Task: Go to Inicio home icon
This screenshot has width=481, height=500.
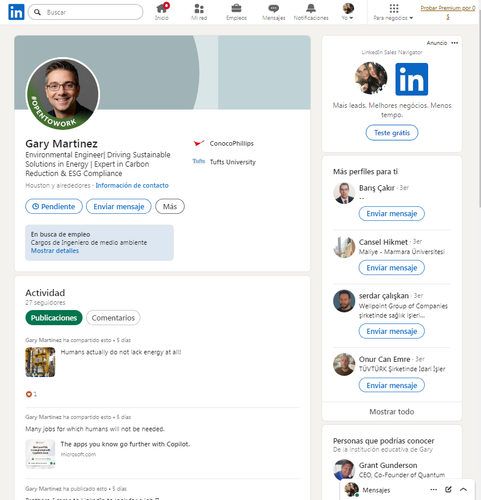Action: [x=162, y=12]
